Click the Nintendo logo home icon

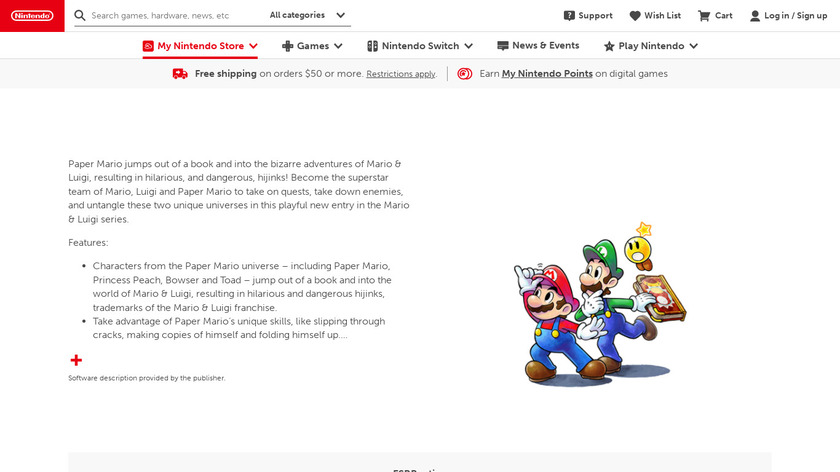(x=32, y=16)
